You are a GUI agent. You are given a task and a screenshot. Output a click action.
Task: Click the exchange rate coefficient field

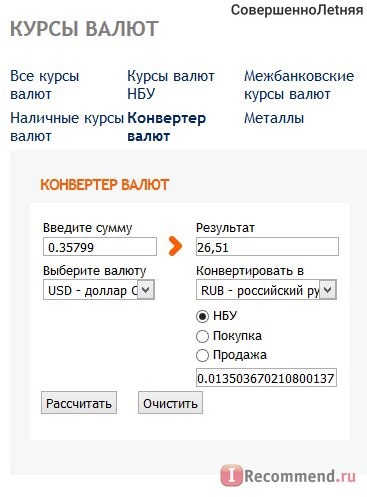pos(266,378)
